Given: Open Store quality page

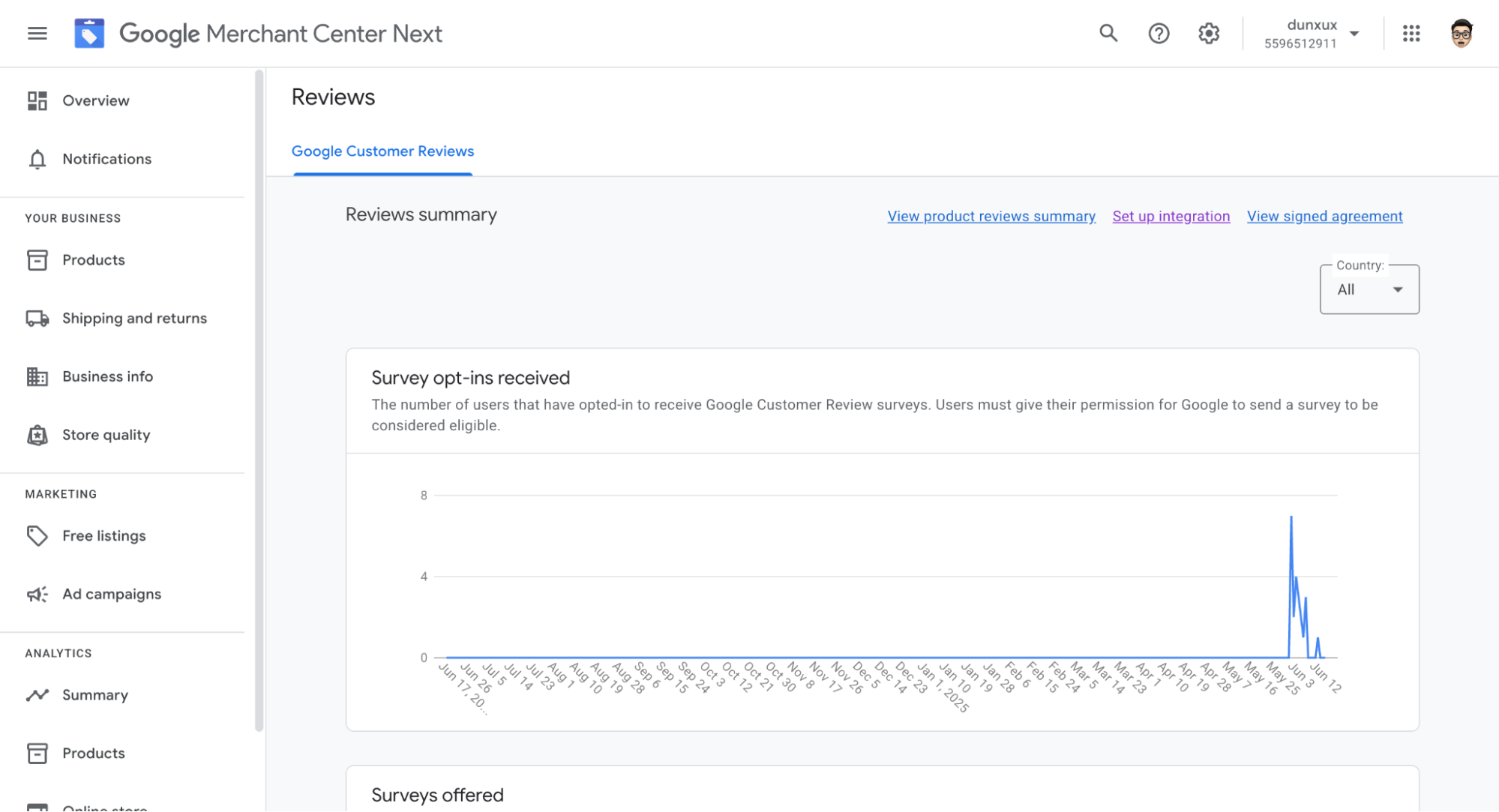Looking at the screenshot, I should click(106, 435).
